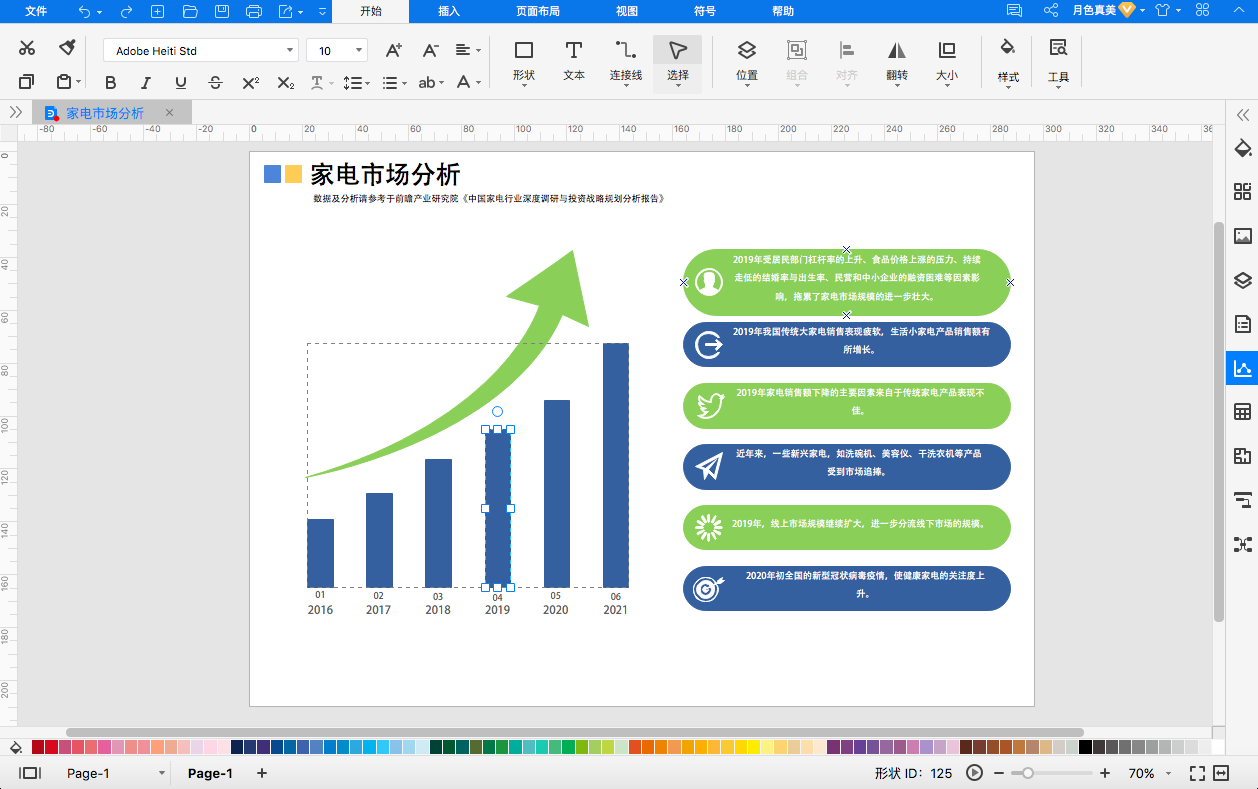Screen dimensions: 1258x789
Task: Switch to the 帮助 tab
Action: (x=783, y=11)
